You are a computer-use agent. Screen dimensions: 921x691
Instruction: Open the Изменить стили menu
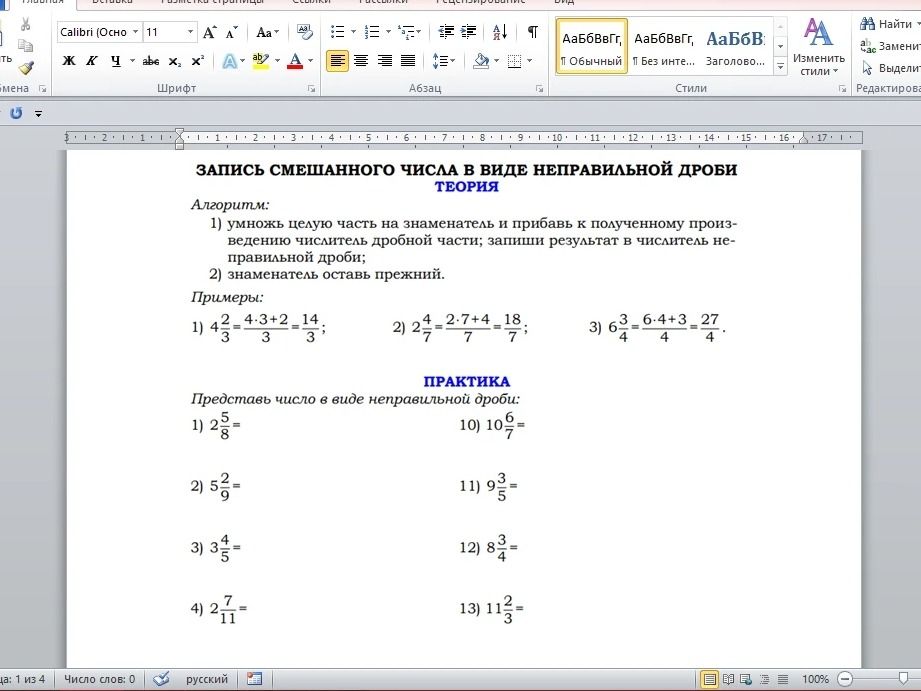click(818, 47)
